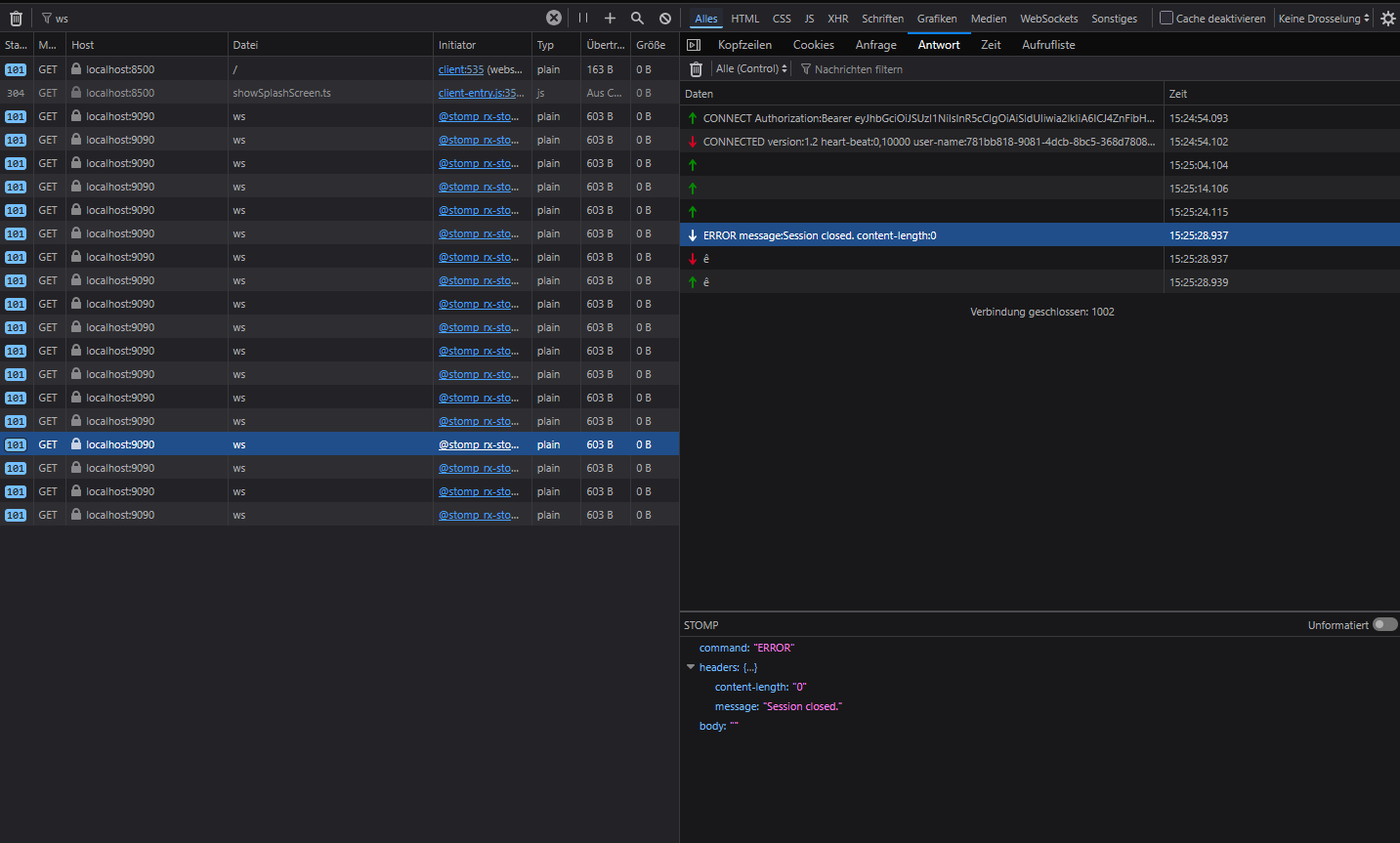Filter requests by HTML
Screen dimensions: 1400x843
pyautogui.click(x=745, y=19)
